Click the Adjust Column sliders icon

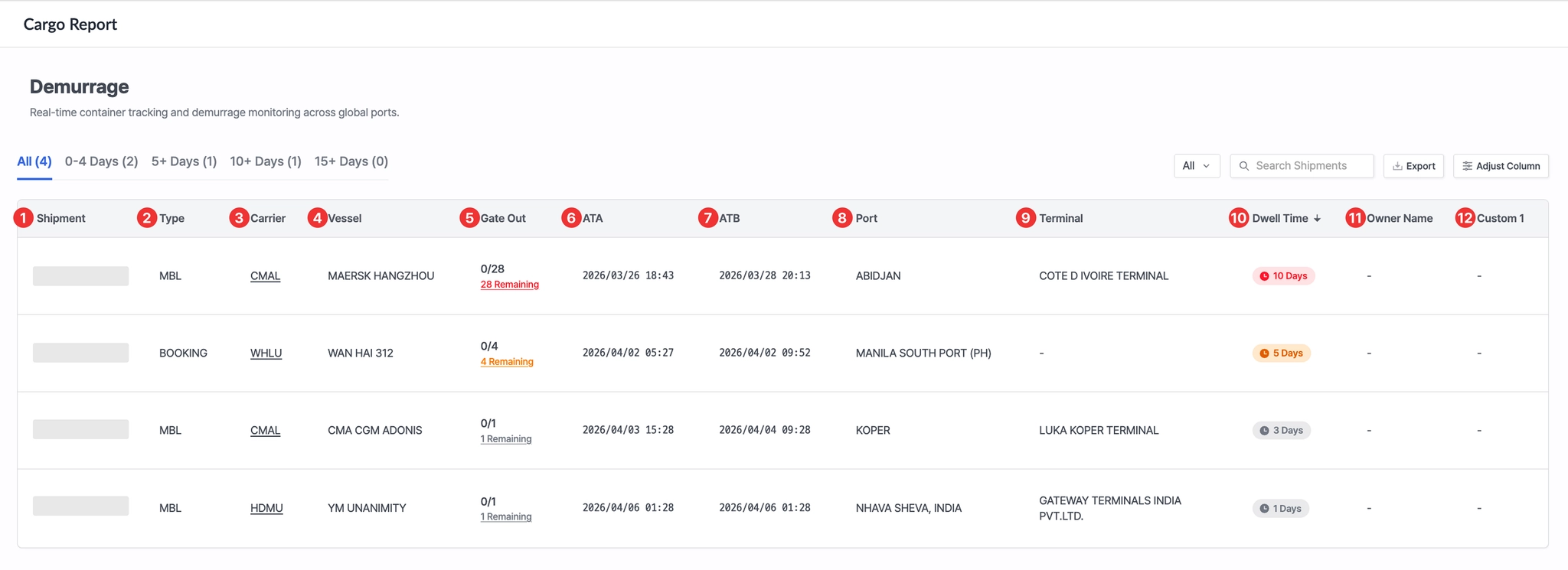pos(1467,166)
